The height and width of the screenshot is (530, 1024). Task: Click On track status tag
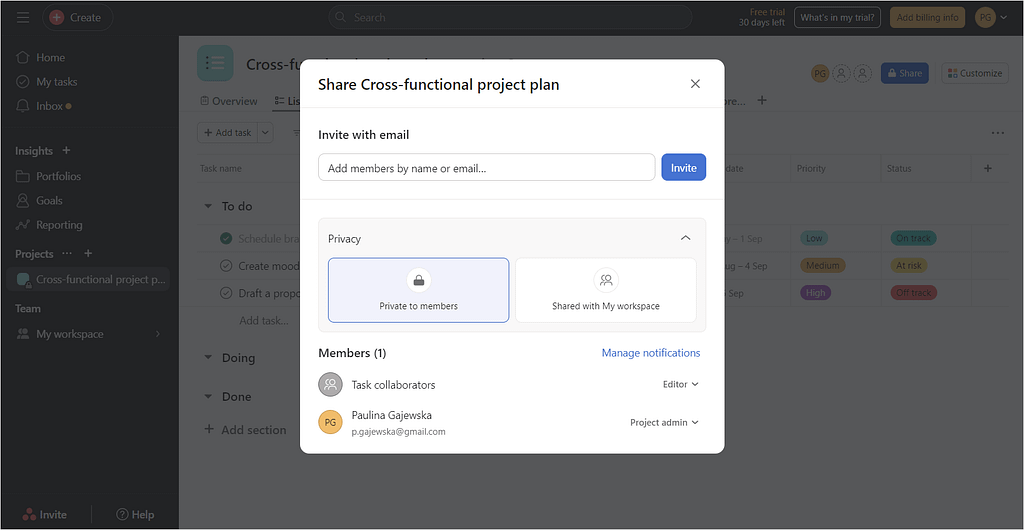pos(913,238)
